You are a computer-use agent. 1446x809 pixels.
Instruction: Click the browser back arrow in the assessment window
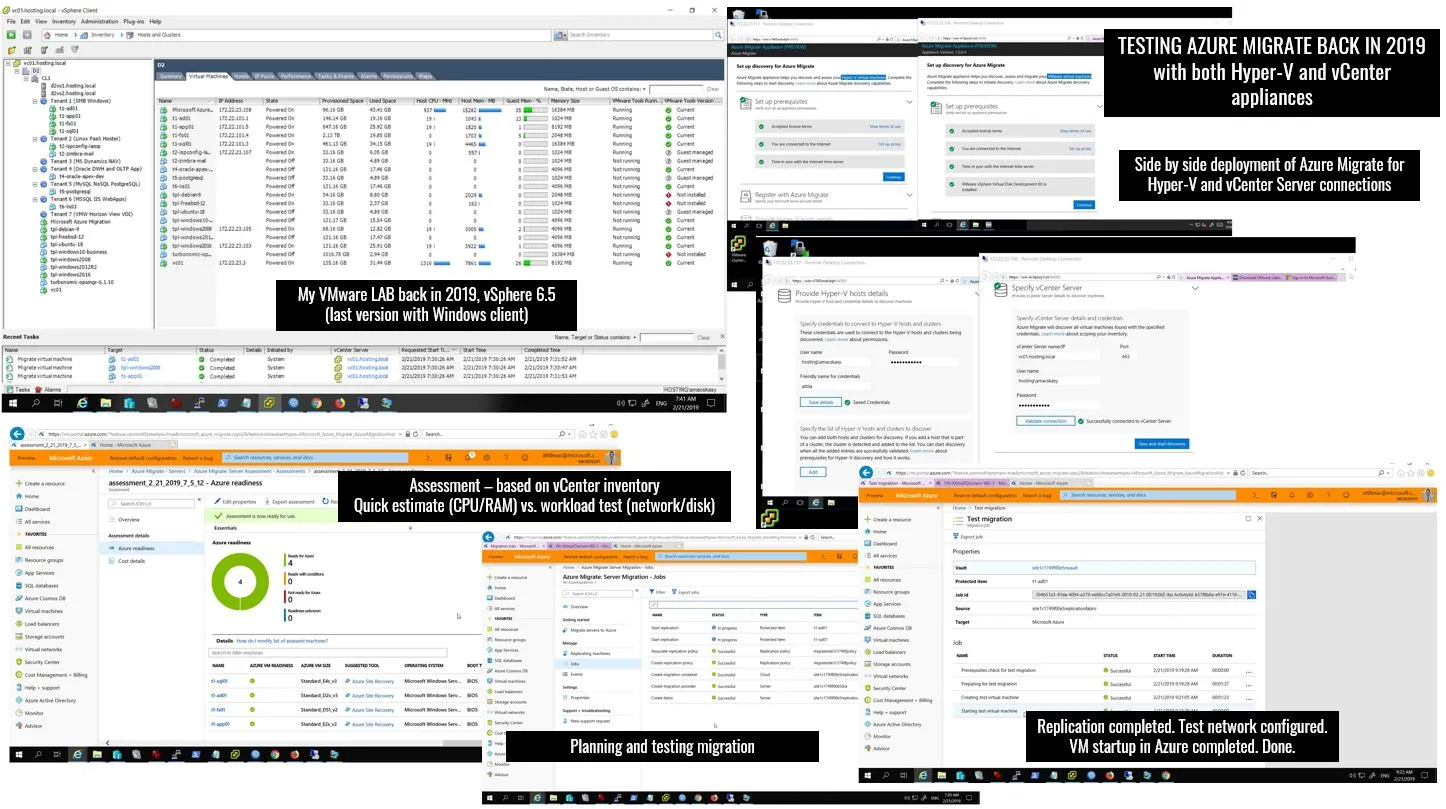pyautogui.click(x=19, y=434)
